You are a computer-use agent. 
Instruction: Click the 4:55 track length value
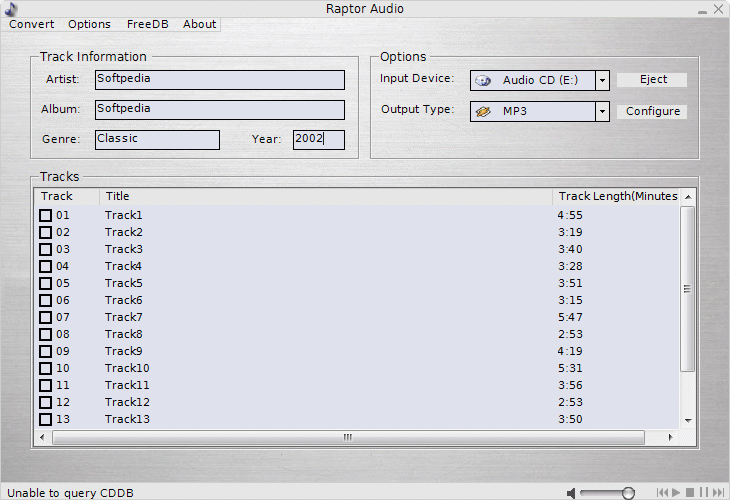click(570, 215)
